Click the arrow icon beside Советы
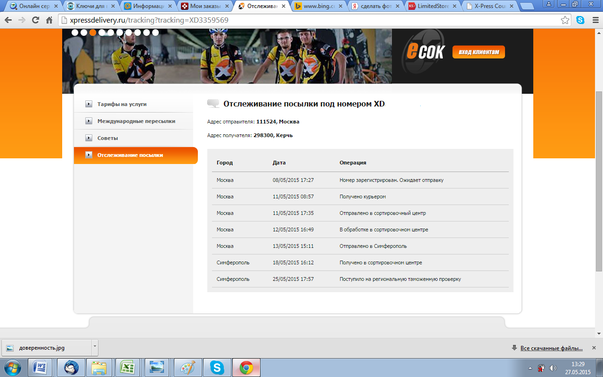This screenshot has width=603, height=377. click(x=89, y=138)
